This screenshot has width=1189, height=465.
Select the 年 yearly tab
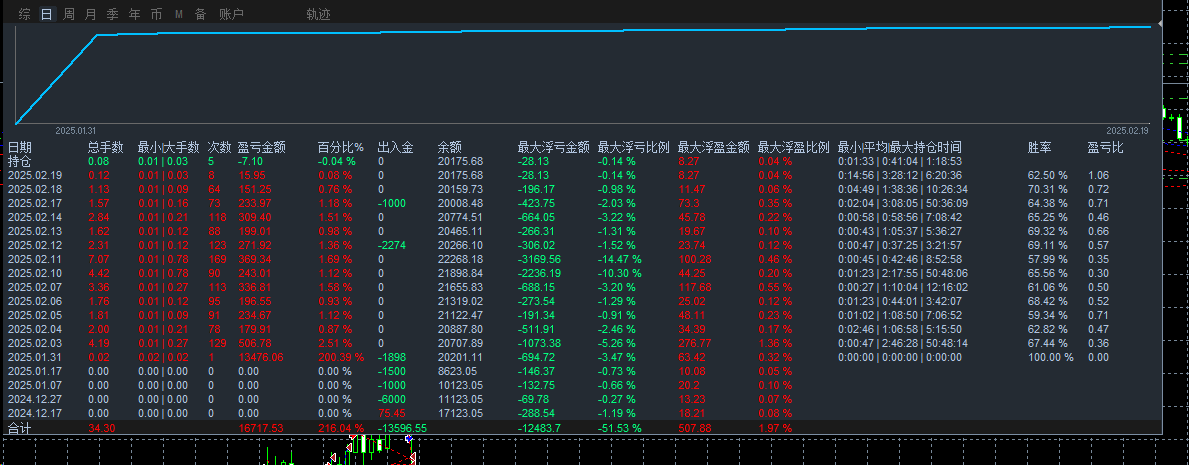134,14
